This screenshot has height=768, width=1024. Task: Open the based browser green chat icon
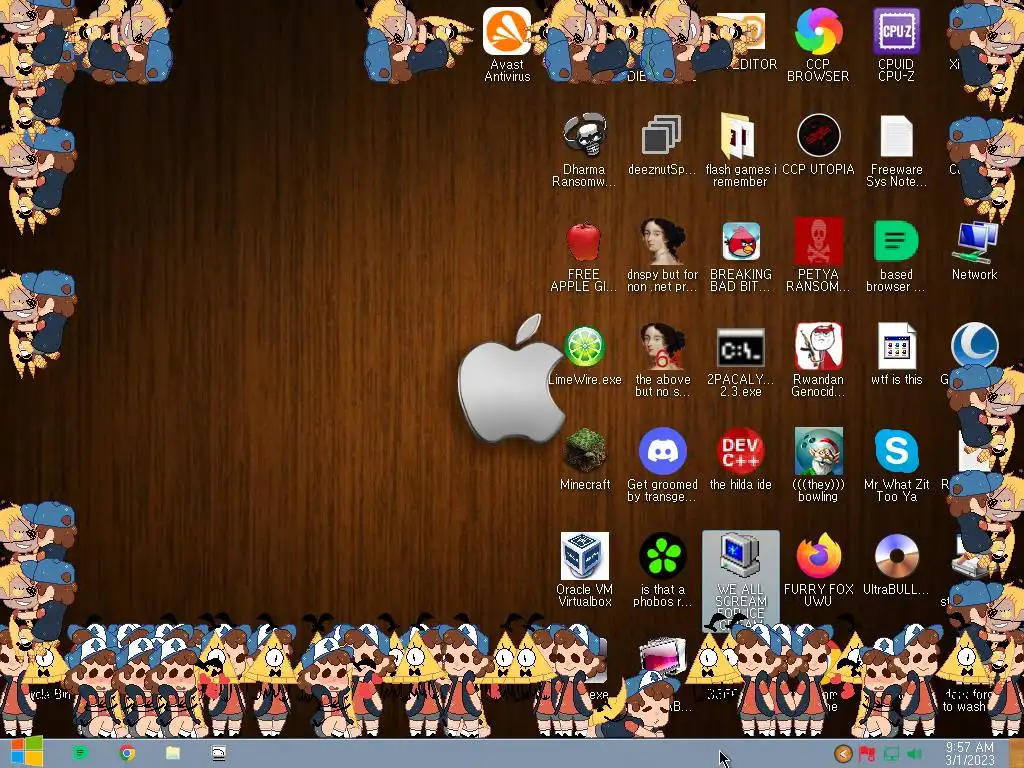(896, 256)
